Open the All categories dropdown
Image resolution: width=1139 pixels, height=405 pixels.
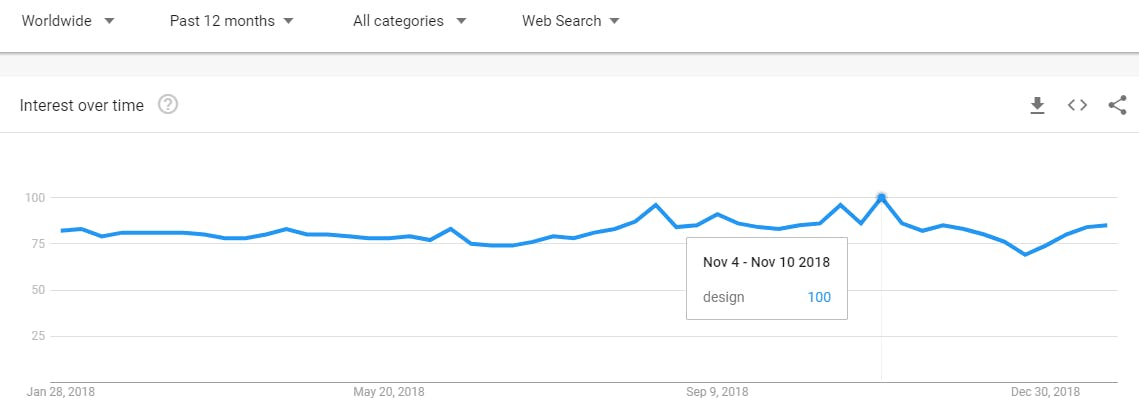point(410,21)
